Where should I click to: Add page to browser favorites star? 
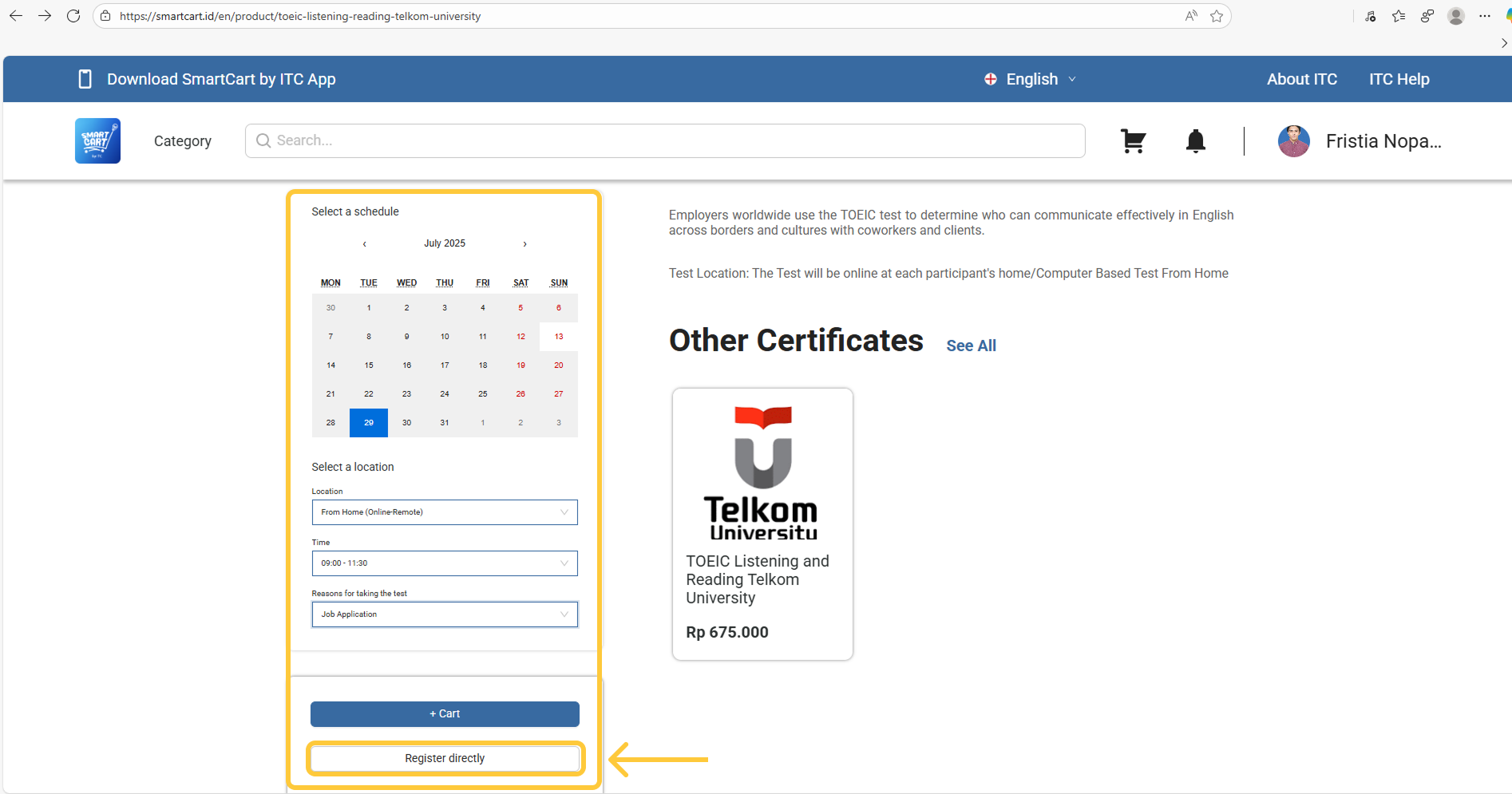click(x=1217, y=16)
